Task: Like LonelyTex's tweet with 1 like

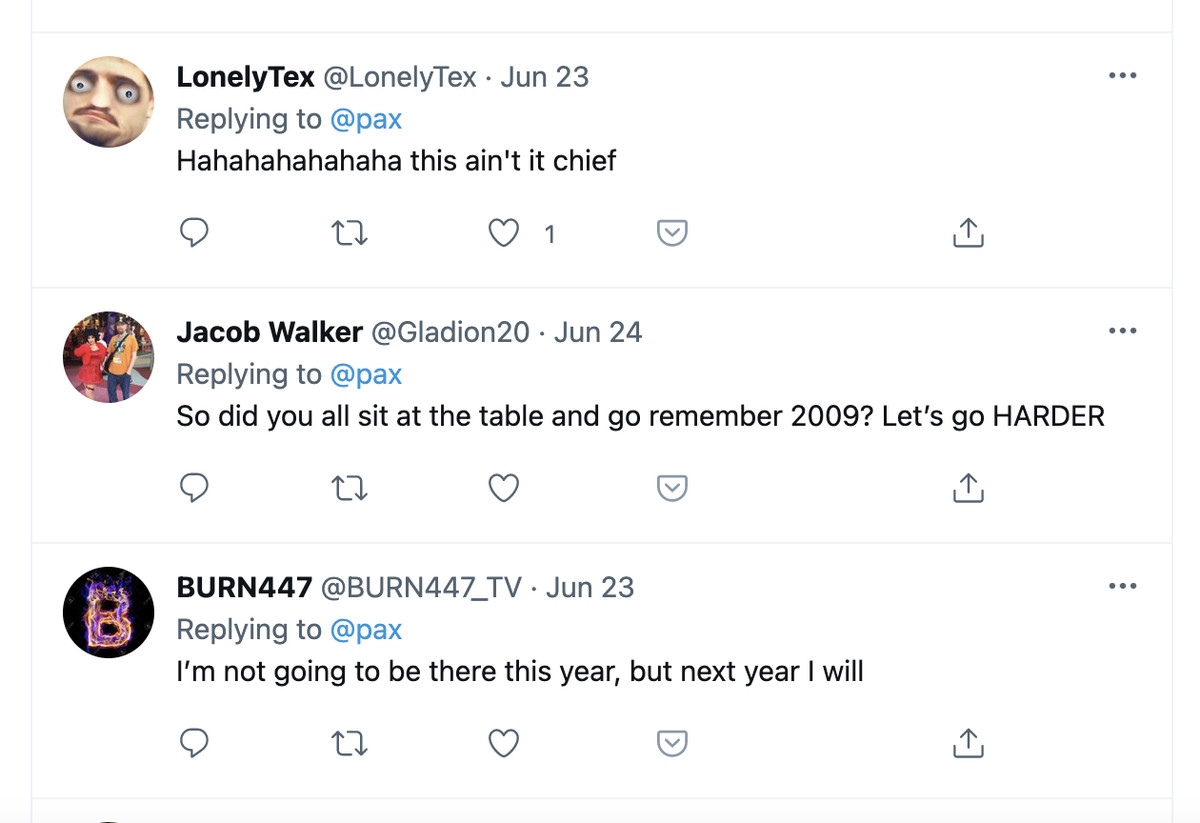Action: coord(504,233)
